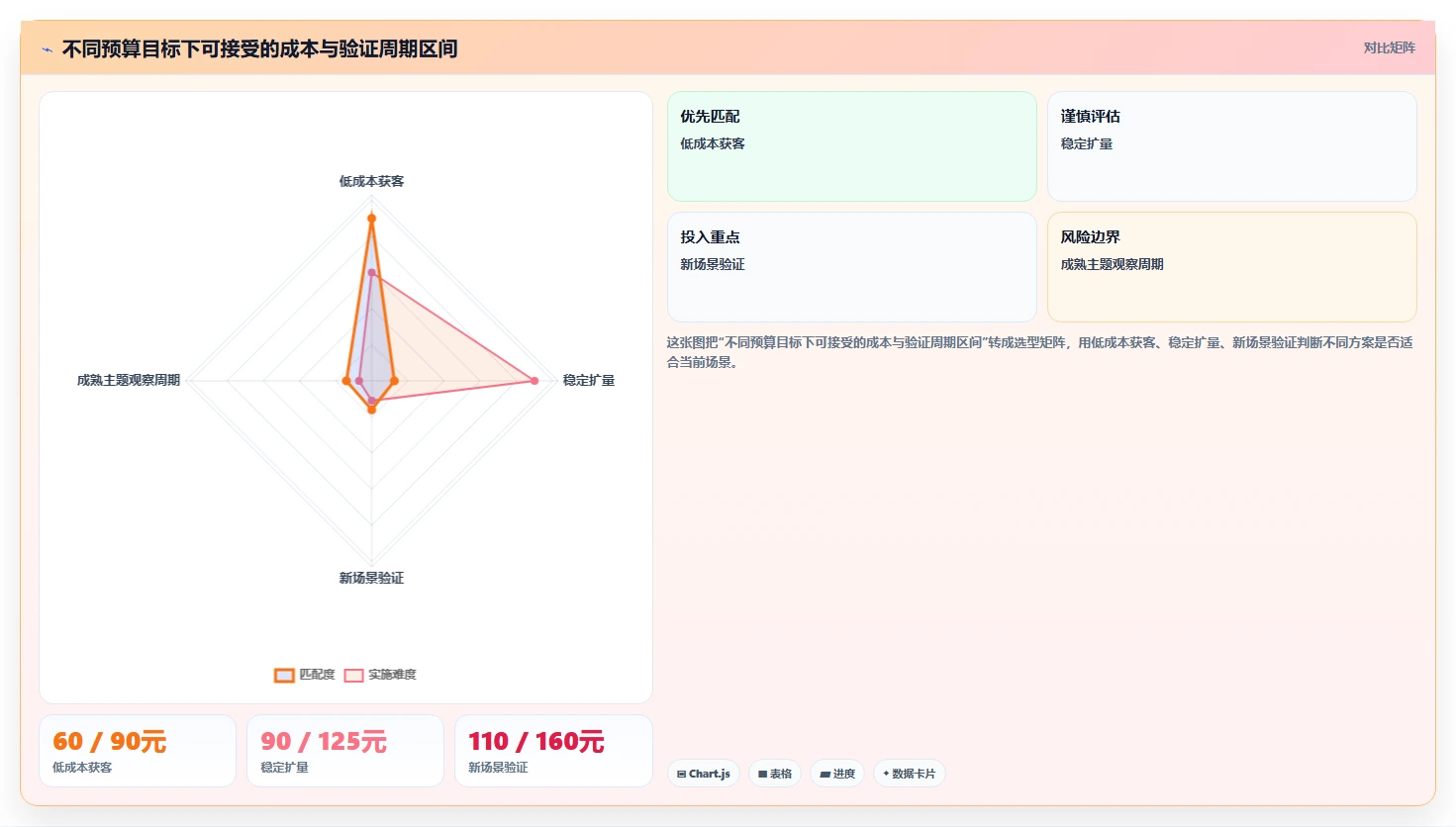Click the page title 不同预算目标下可接受的成本与验证周期区间
This screenshot has height=827, width=1456.
click(259, 48)
